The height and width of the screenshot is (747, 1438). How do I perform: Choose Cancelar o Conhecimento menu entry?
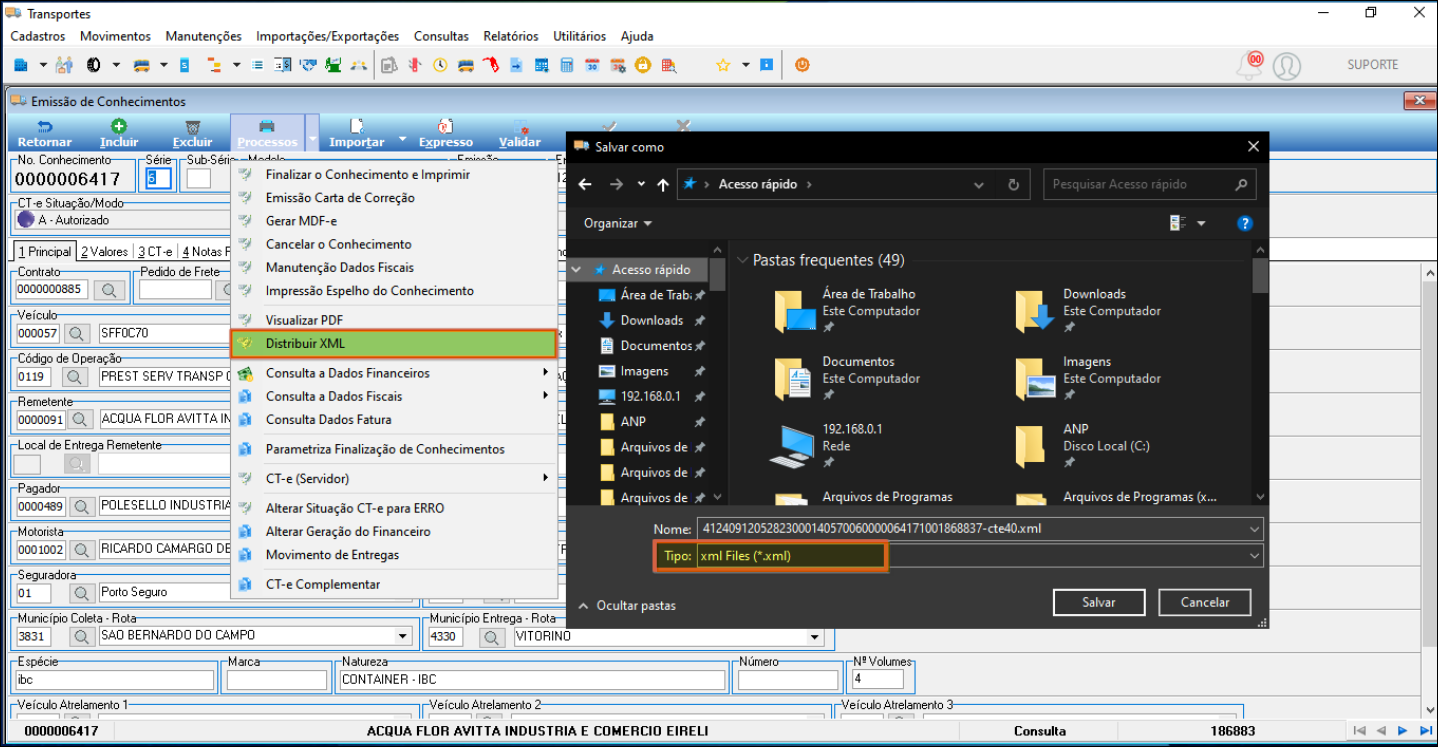pyautogui.click(x=393, y=244)
